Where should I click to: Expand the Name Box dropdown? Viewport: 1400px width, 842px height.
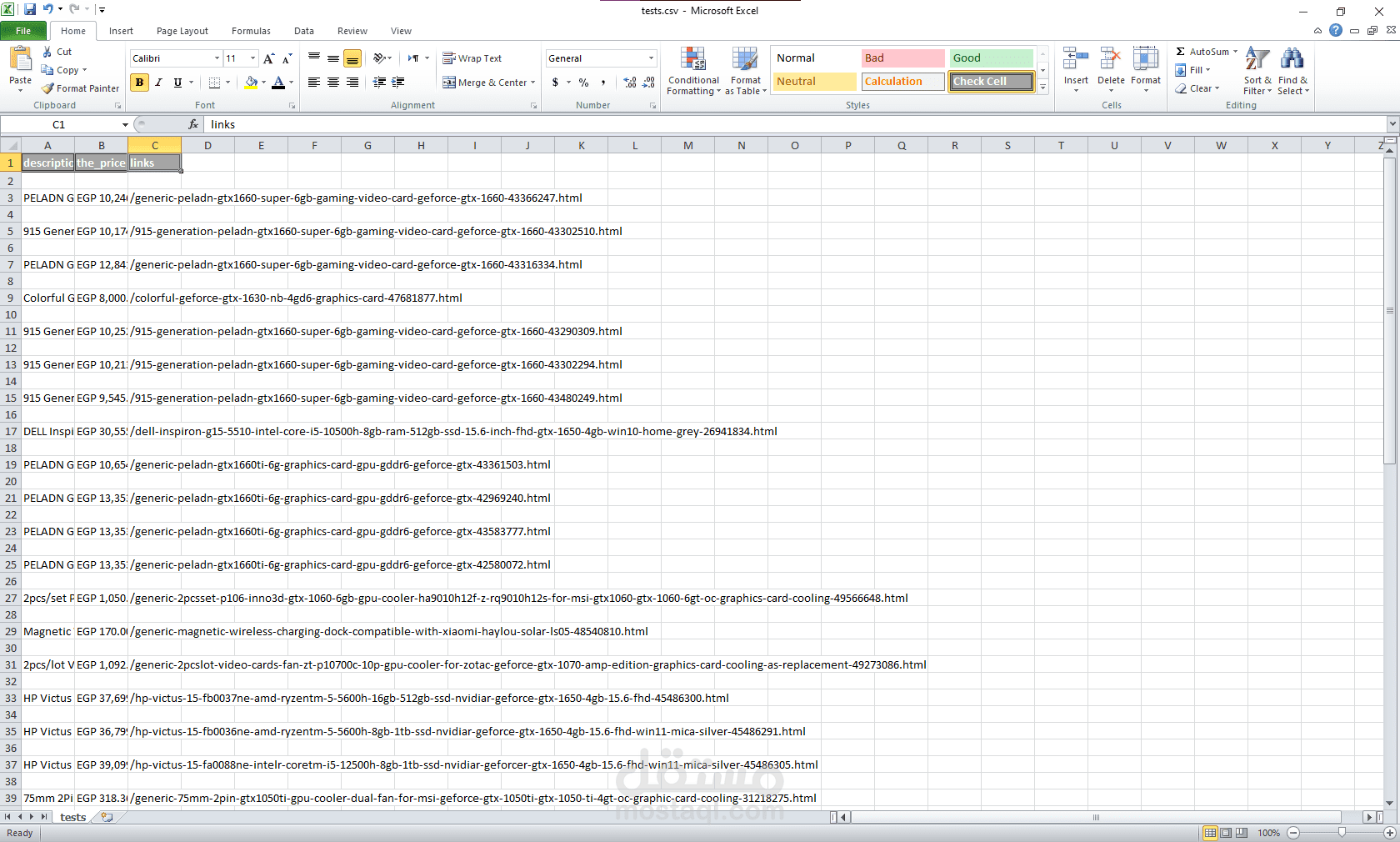(x=125, y=124)
